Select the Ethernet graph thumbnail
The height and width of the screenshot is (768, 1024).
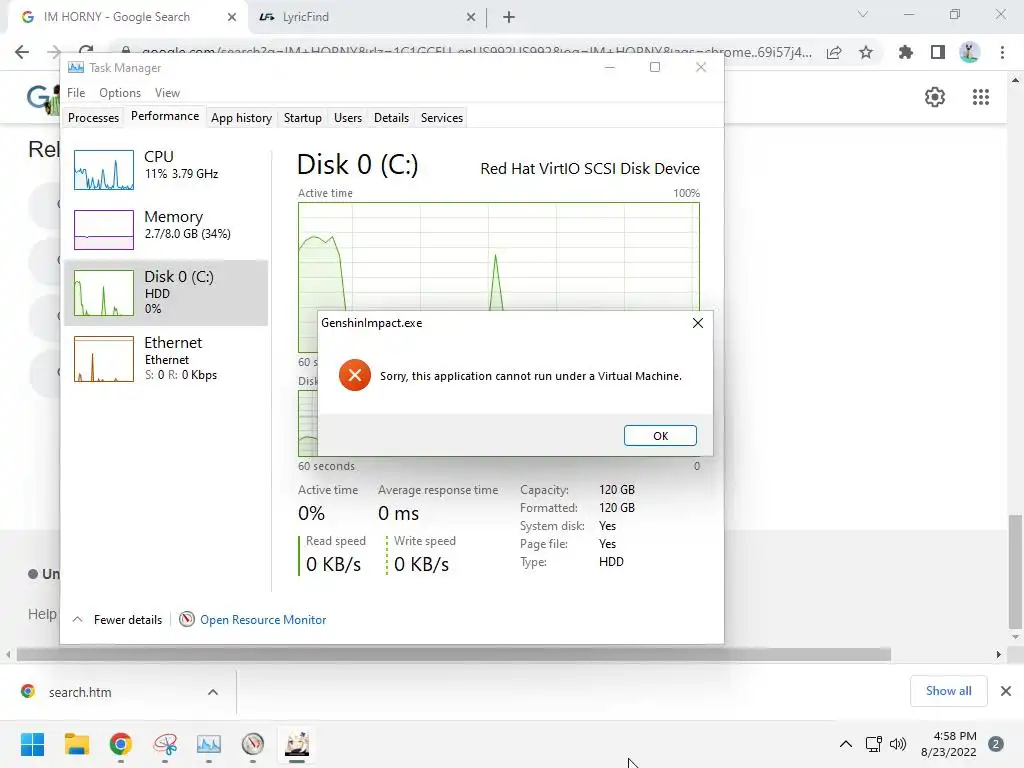[x=104, y=359]
